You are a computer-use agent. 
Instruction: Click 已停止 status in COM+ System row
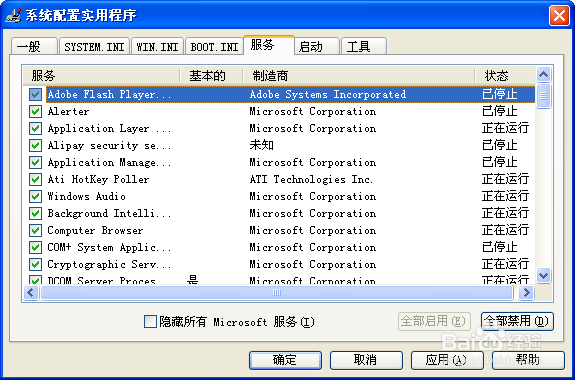coord(500,248)
